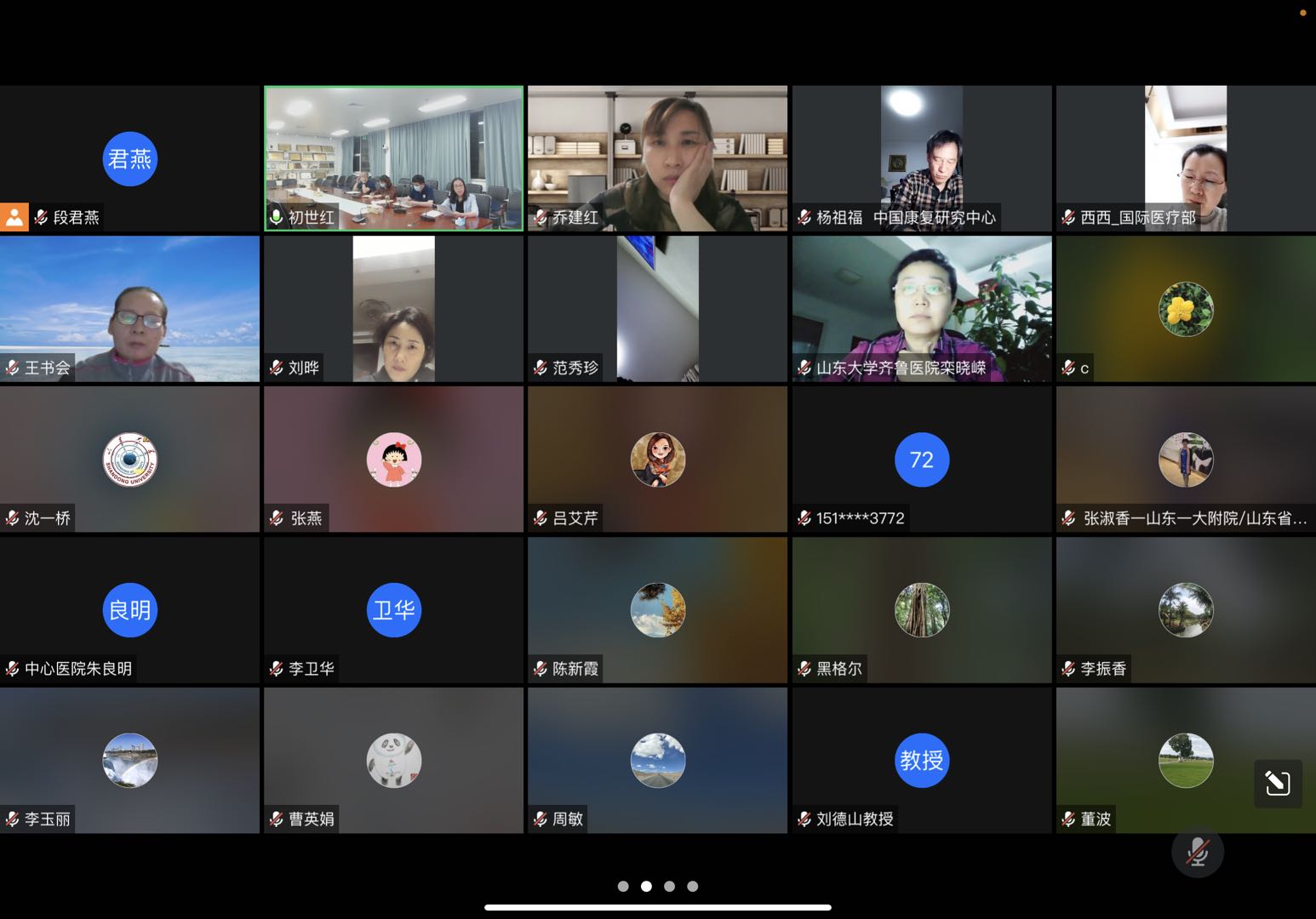Click the 中心医院朱良明 name label

pyautogui.click(x=78, y=669)
